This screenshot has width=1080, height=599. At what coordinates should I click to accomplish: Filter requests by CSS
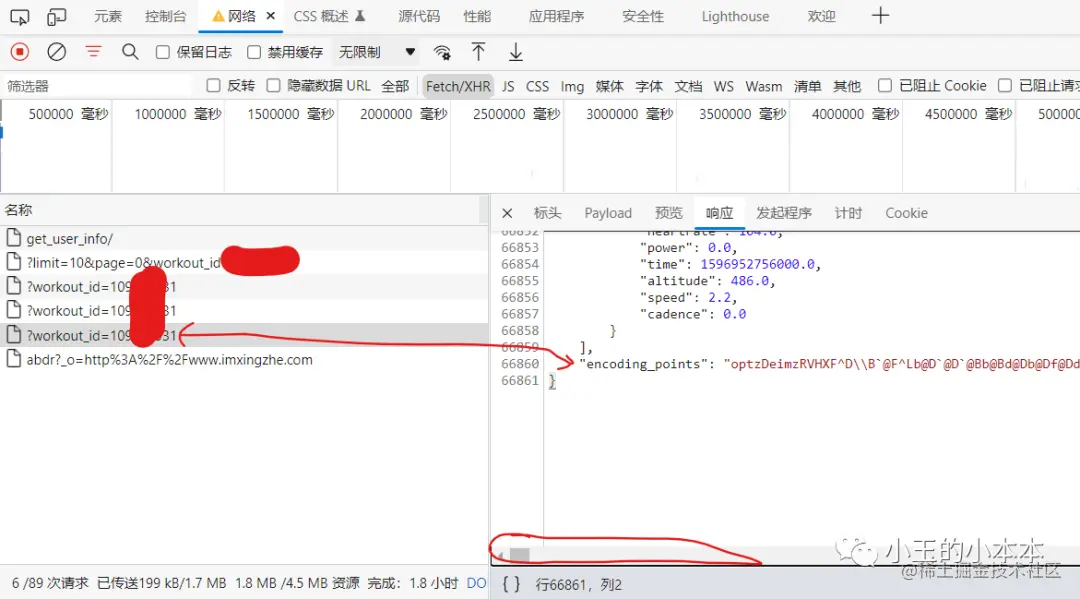pos(537,86)
